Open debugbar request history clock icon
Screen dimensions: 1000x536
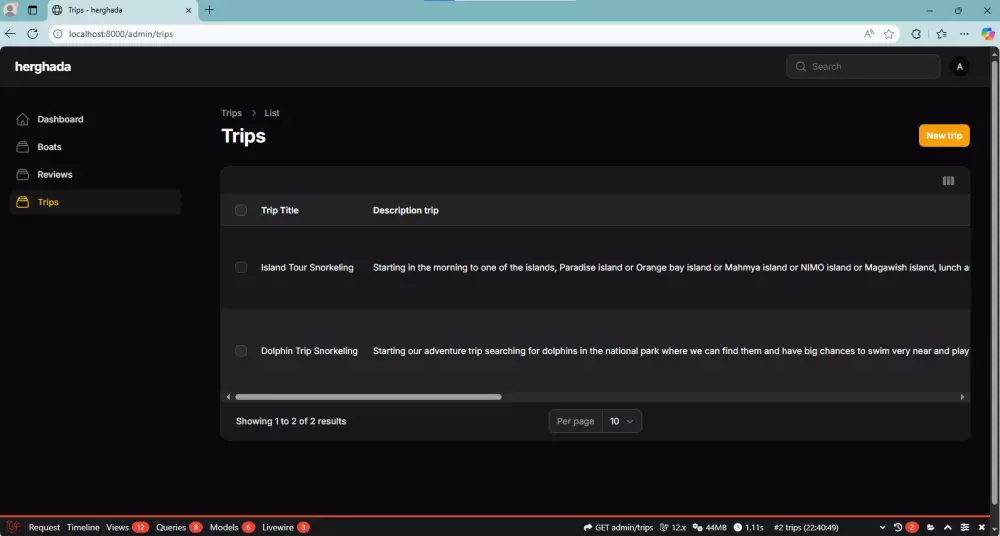898,527
